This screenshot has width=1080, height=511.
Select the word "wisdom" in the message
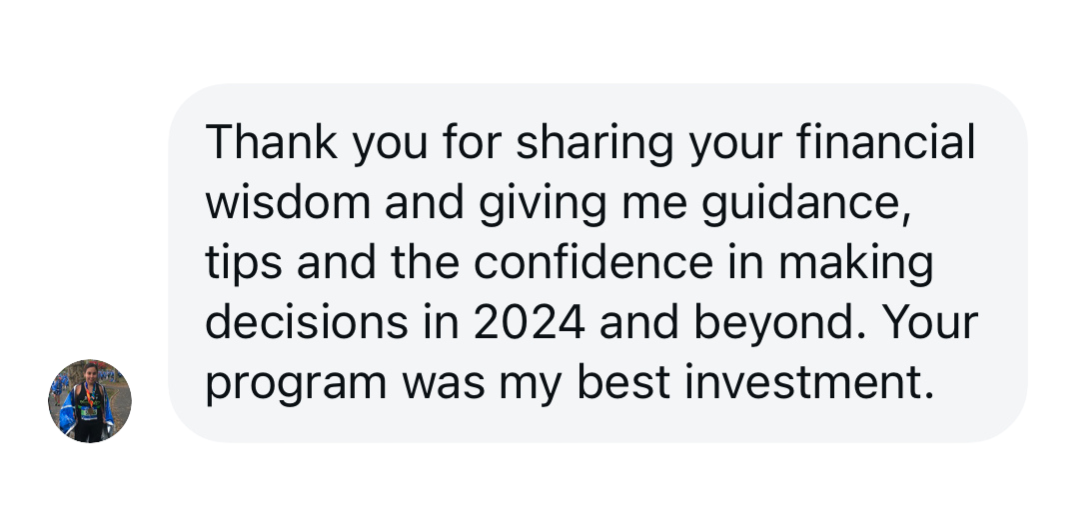[x=287, y=202]
